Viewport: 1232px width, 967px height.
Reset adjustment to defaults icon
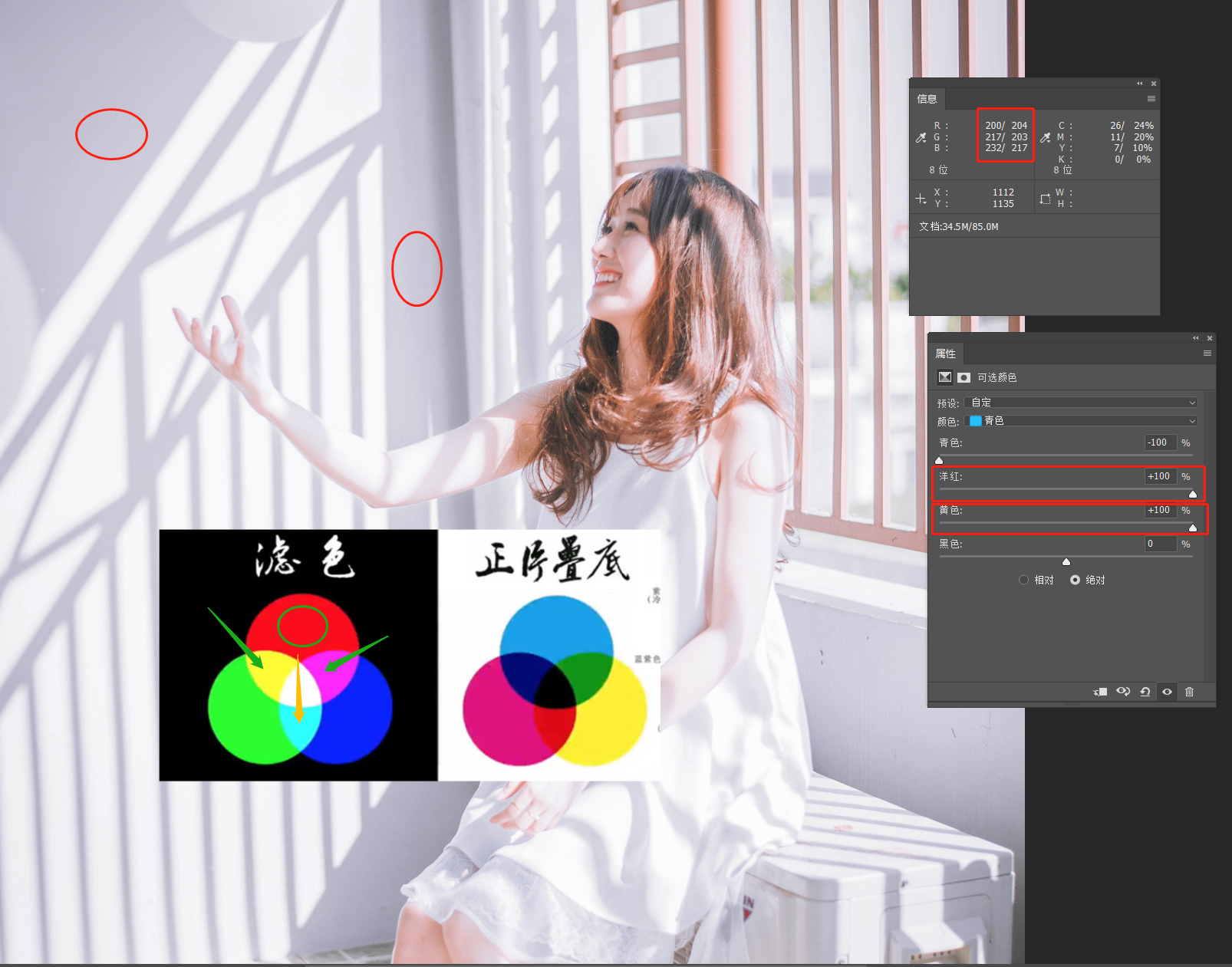coord(1145,692)
